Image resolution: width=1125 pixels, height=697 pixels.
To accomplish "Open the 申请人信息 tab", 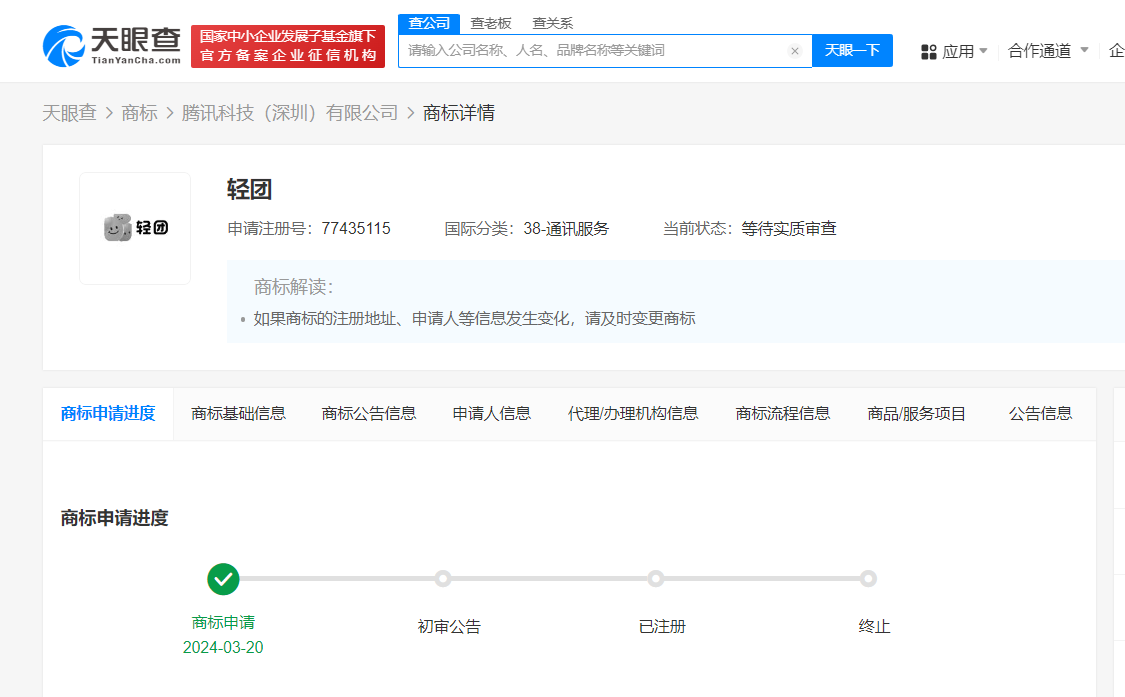I will pyautogui.click(x=490, y=412).
